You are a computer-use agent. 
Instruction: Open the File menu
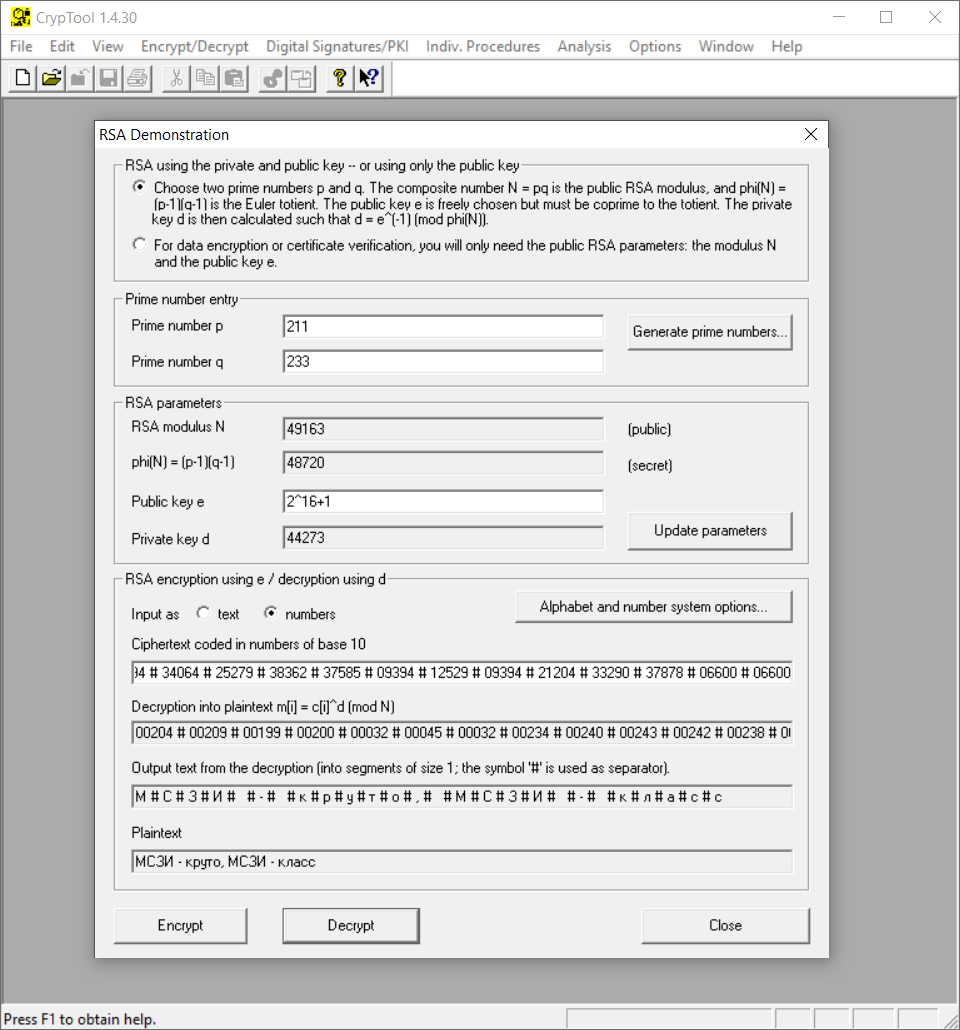click(21, 47)
